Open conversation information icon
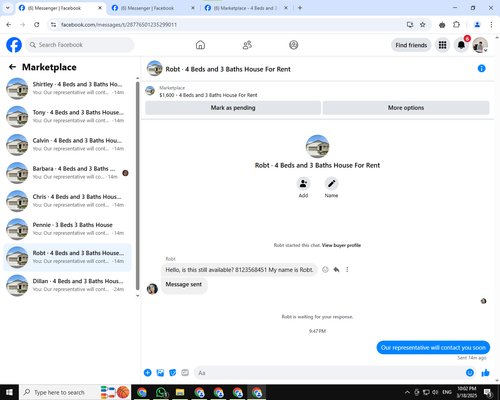Image resolution: width=500 pixels, height=400 pixels. (x=481, y=68)
